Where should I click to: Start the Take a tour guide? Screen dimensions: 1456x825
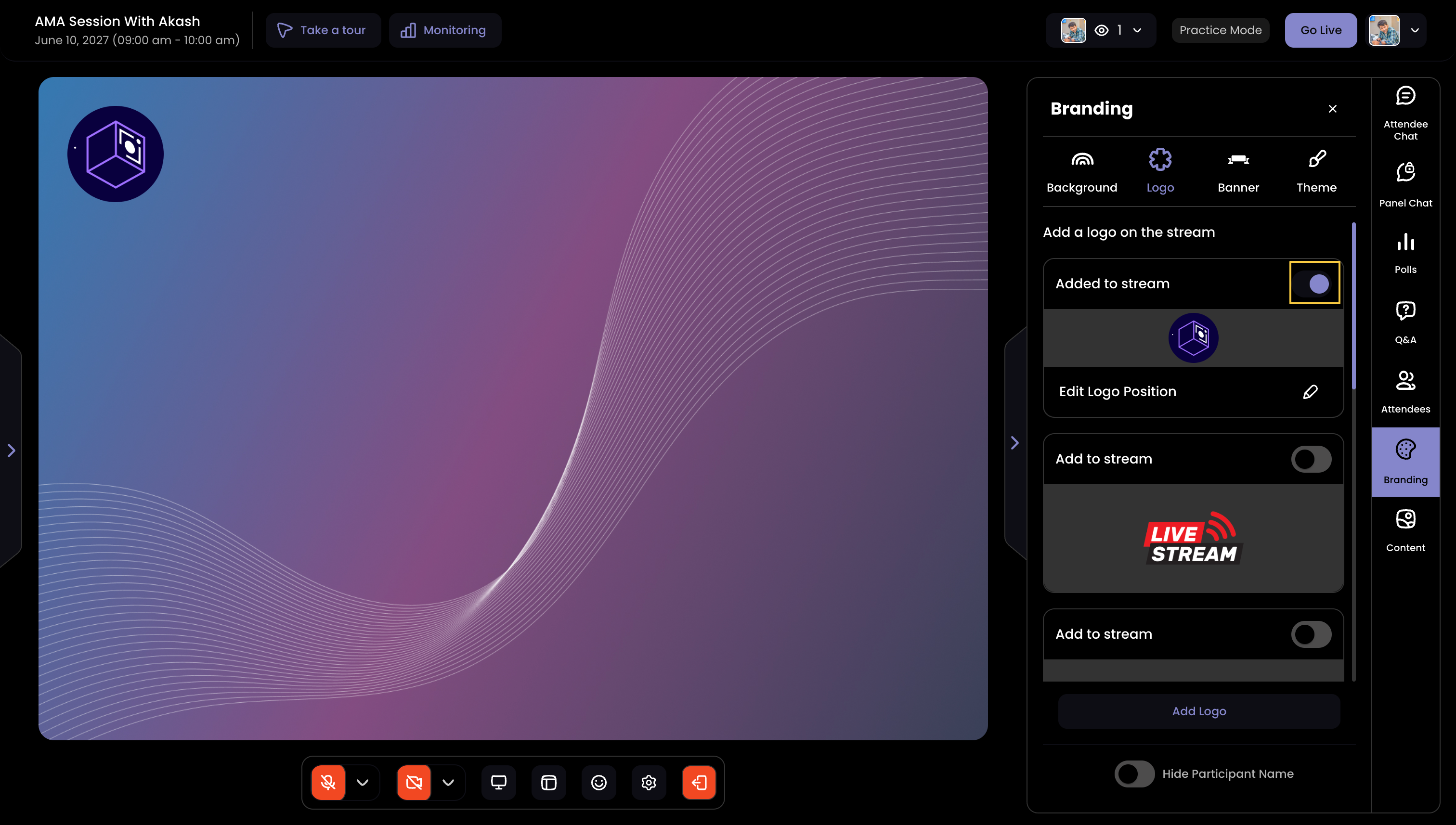[323, 30]
